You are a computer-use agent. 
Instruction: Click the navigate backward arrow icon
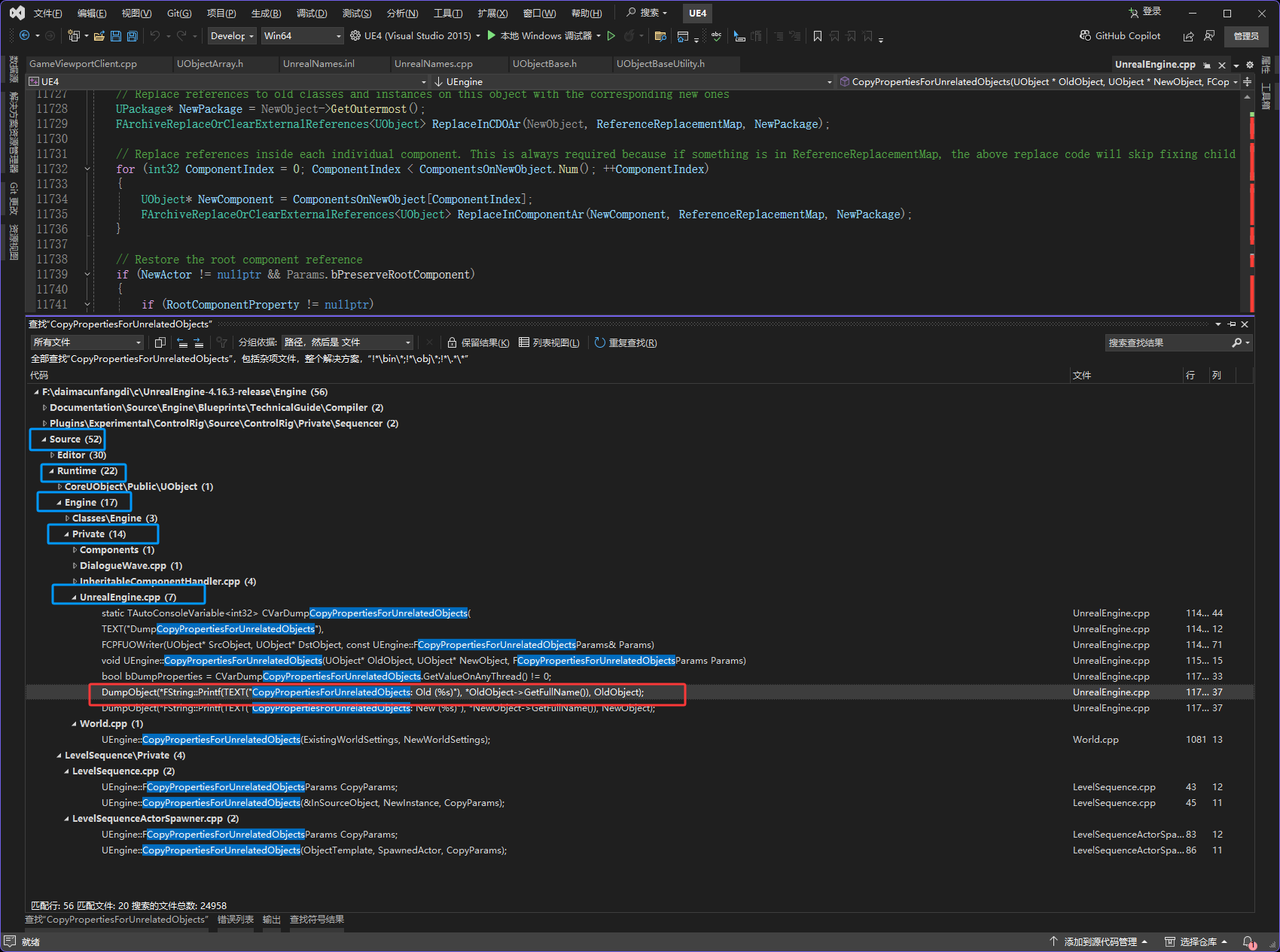[24, 35]
